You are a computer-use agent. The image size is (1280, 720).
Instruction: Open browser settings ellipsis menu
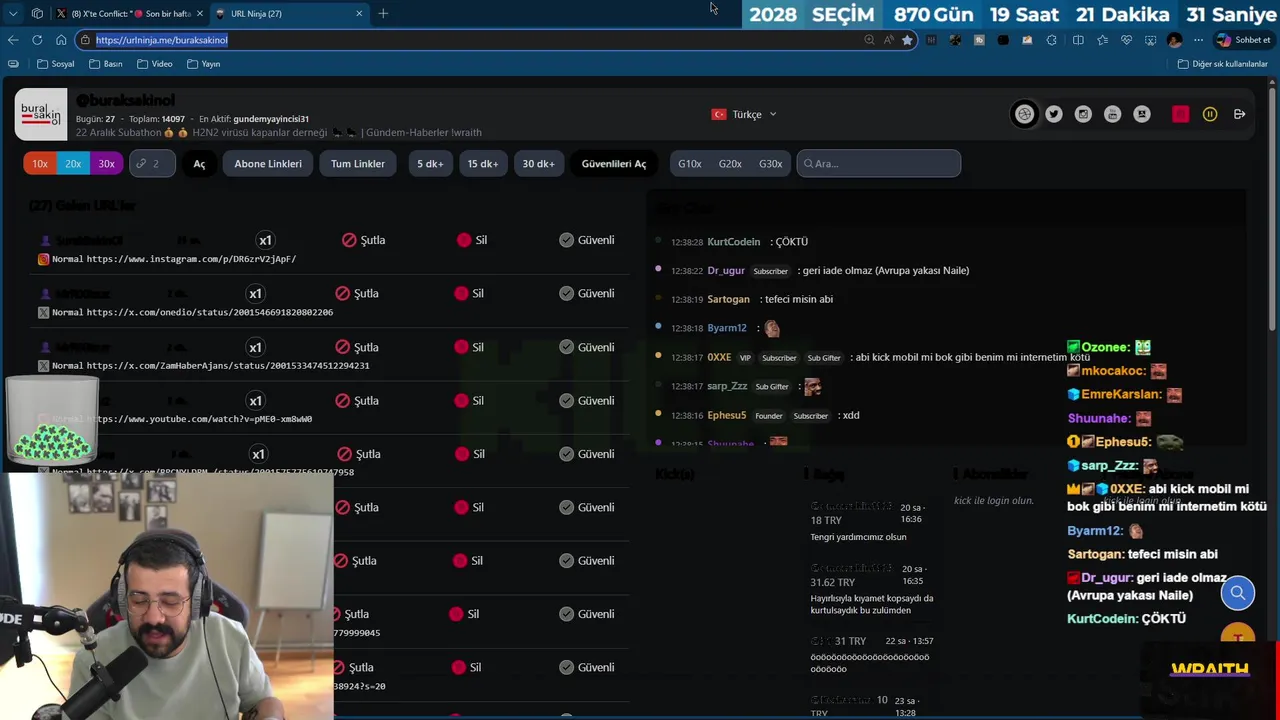coord(1198,40)
